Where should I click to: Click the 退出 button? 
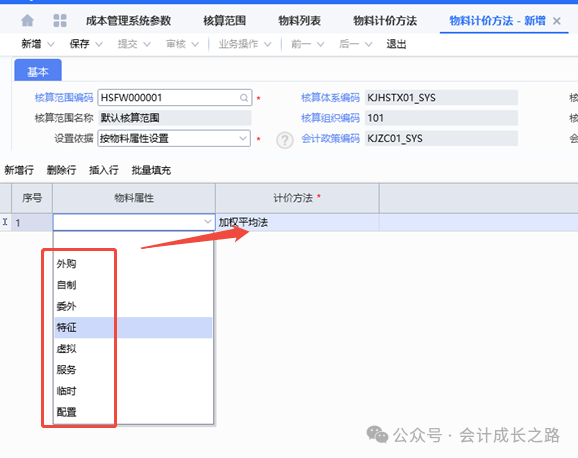[396, 44]
